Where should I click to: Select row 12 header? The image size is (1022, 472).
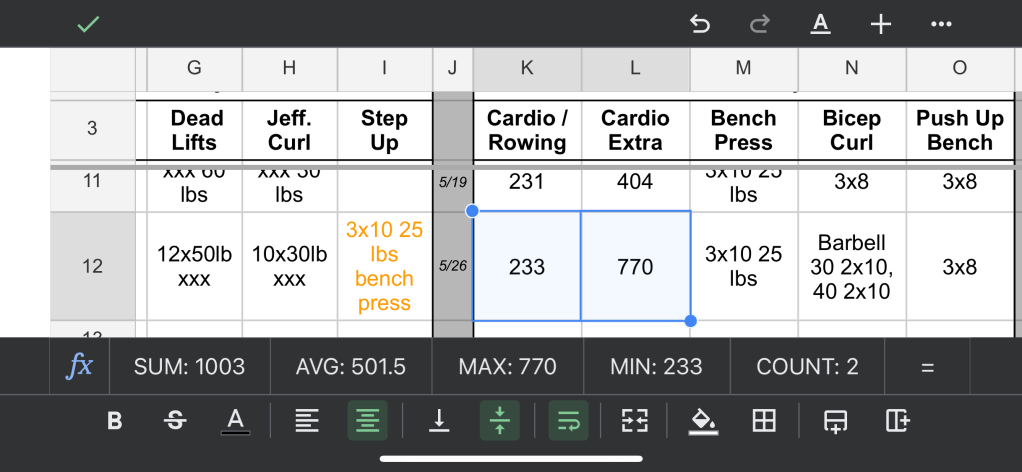[x=92, y=267]
